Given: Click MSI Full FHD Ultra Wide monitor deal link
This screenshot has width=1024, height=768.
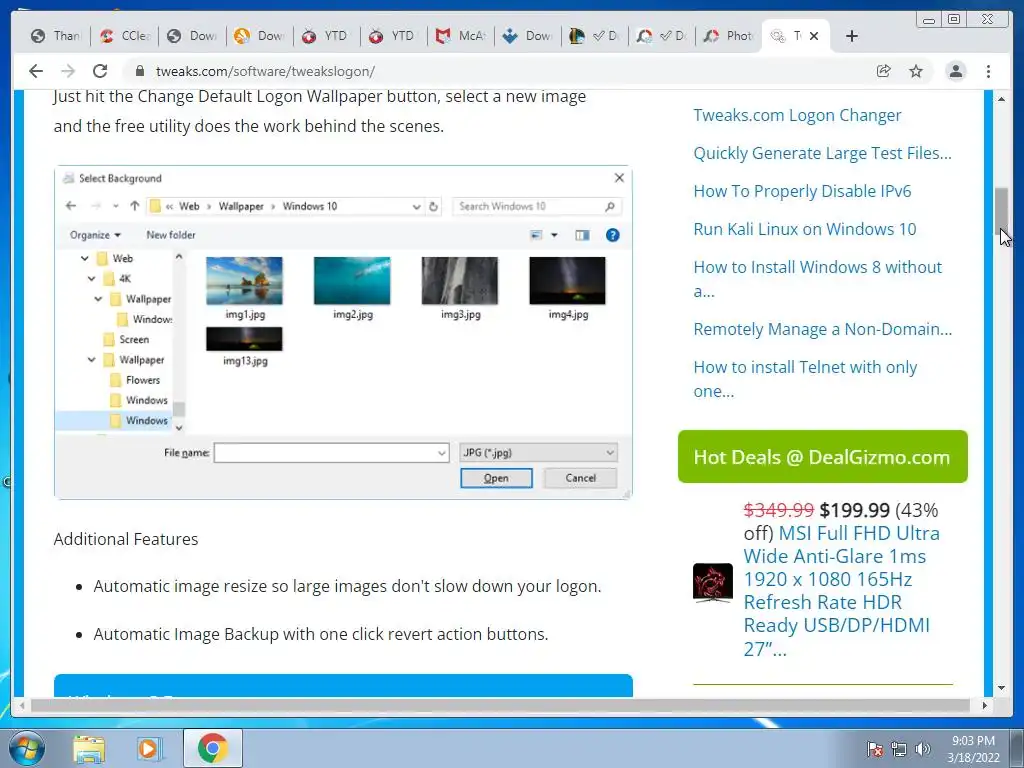Looking at the screenshot, I should 841,590.
